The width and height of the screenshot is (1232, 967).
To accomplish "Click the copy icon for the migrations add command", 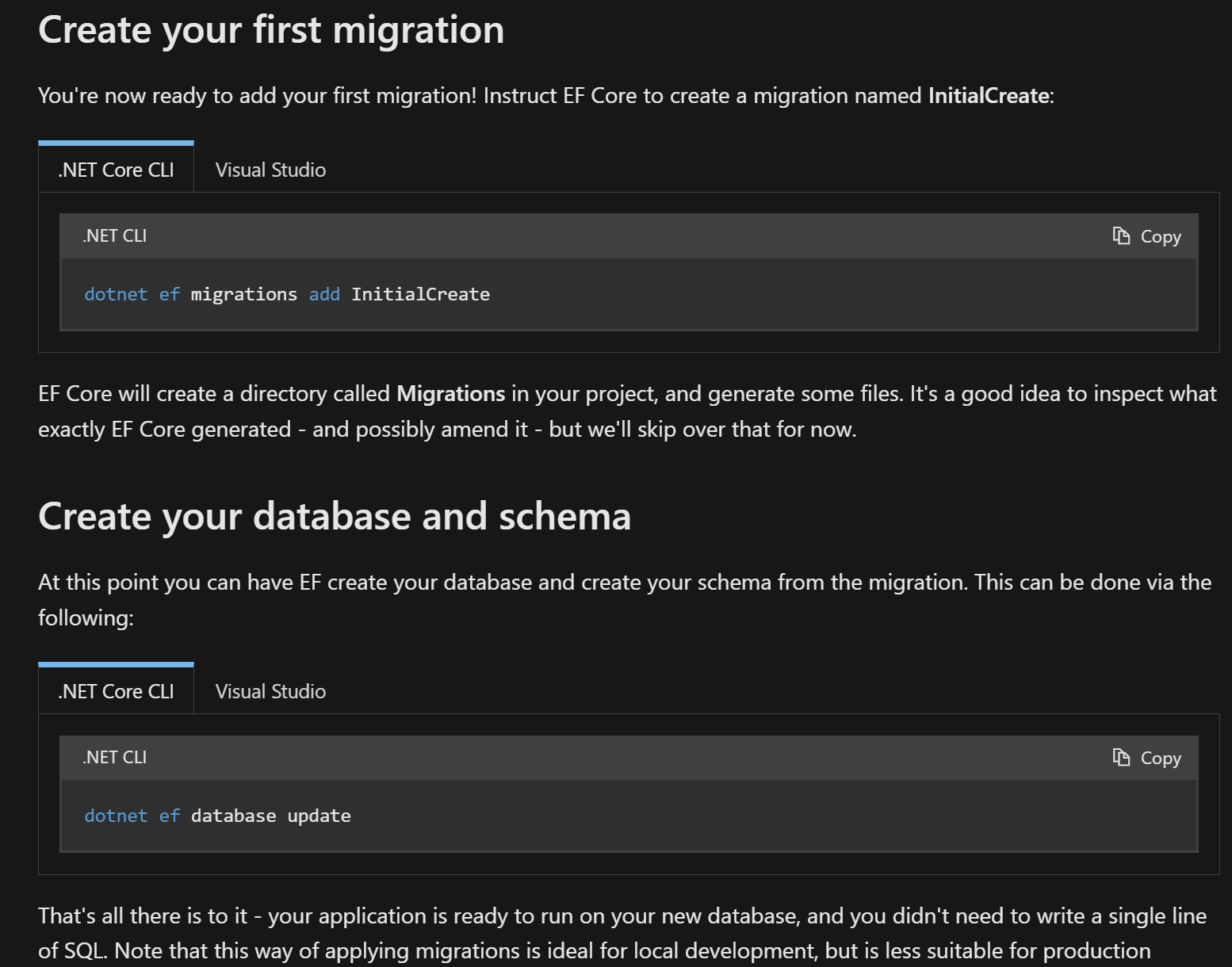I will [x=1121, y=236].
